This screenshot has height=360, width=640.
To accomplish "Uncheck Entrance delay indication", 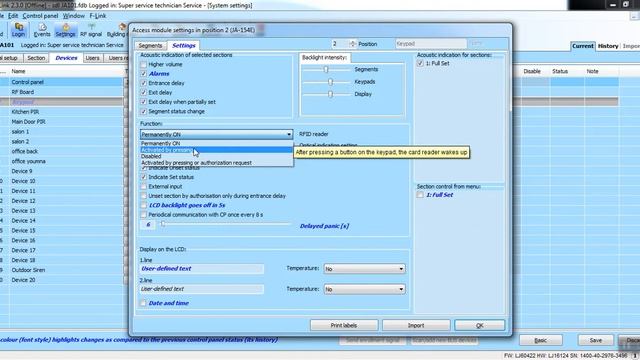I will coord(143,83).
